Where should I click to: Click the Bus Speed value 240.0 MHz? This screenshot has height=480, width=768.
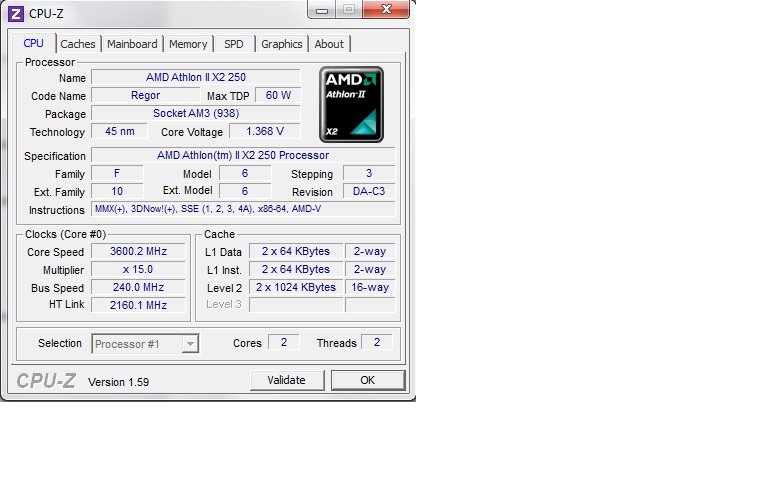138,287
